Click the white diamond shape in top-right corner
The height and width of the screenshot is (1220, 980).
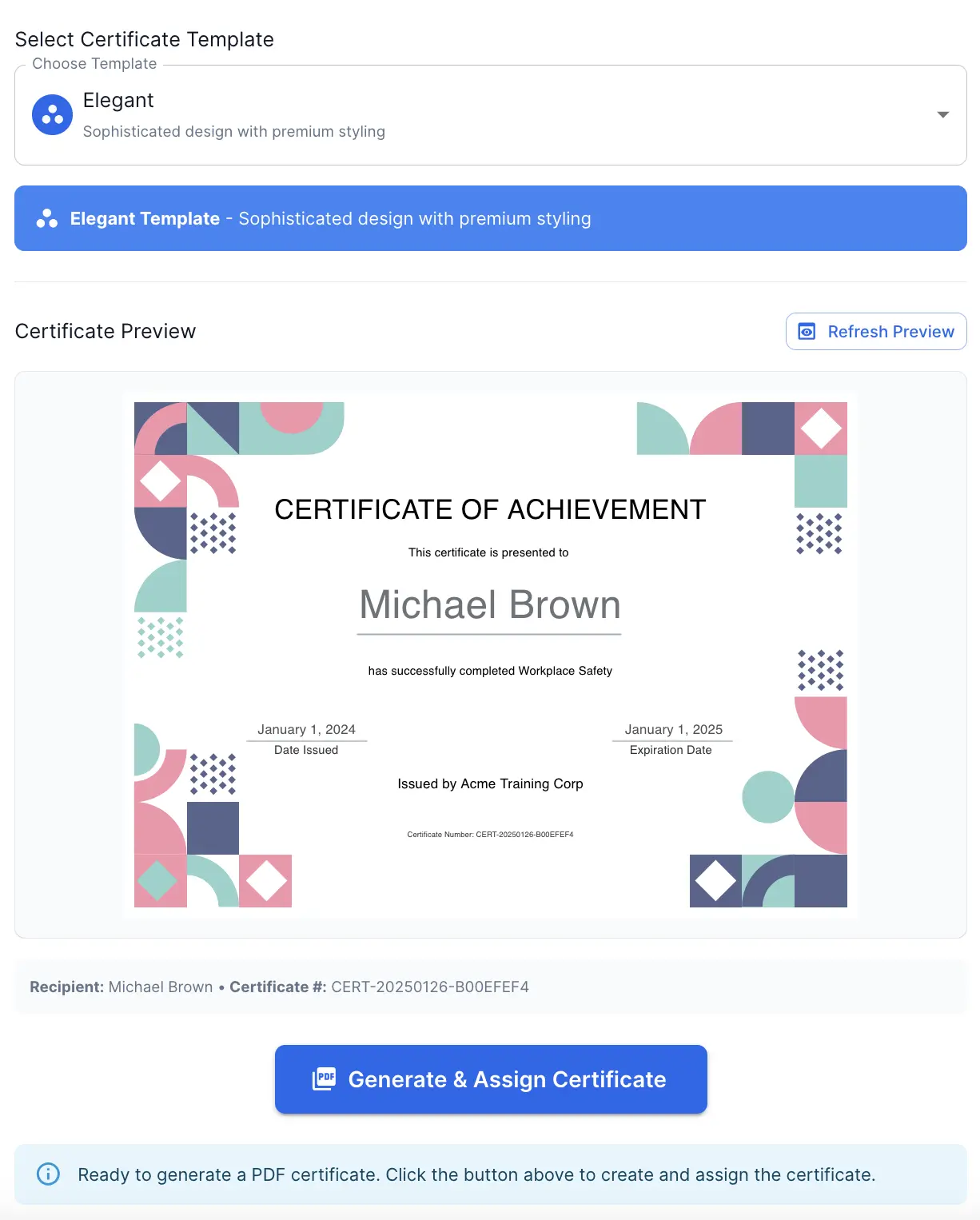tap(822, 429)
